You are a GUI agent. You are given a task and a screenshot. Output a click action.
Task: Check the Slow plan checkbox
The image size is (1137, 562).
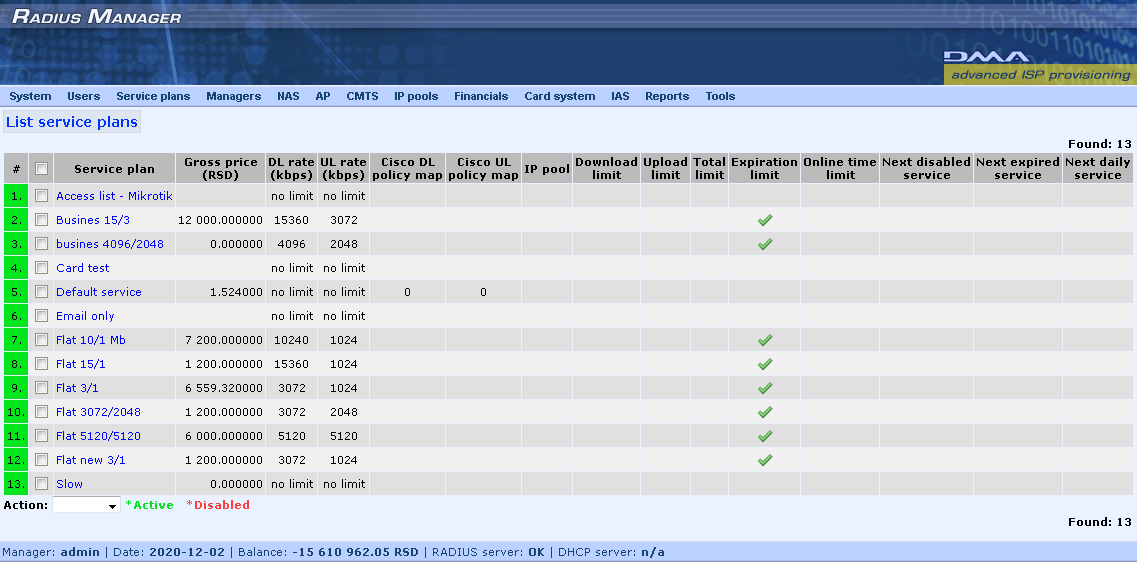(x=41, y=483)
